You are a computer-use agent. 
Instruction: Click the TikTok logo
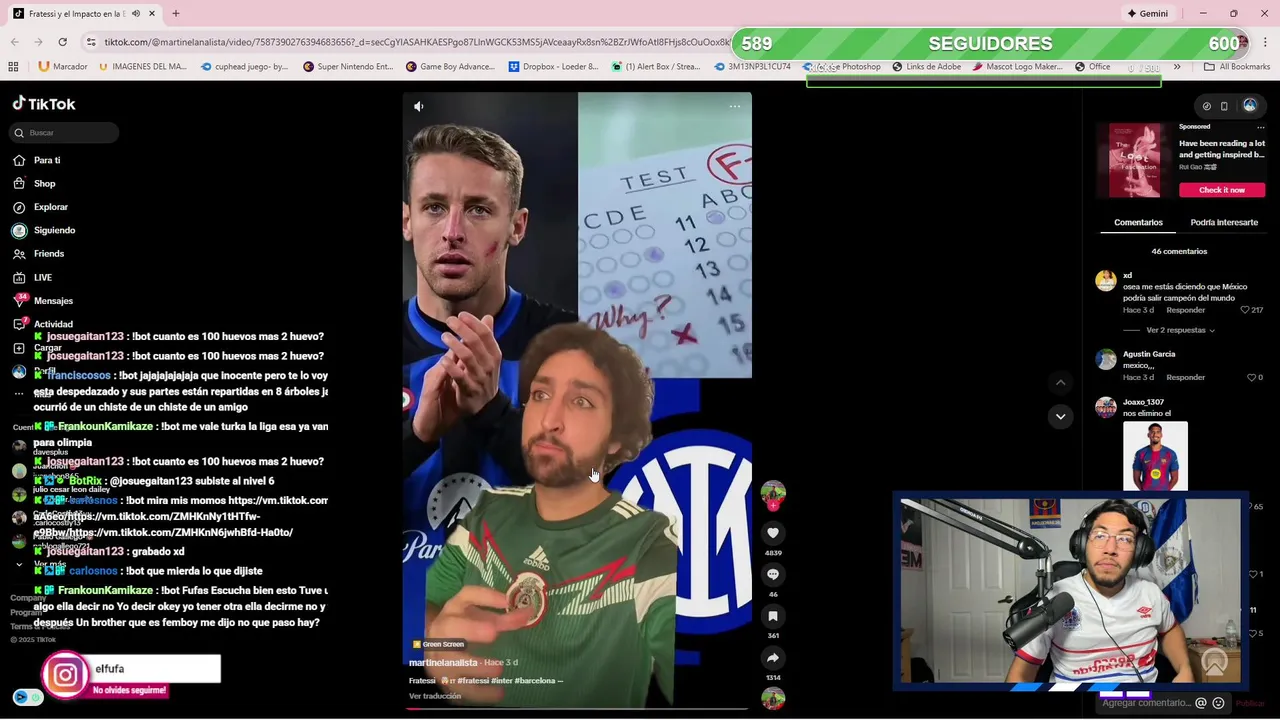point(44,103)
